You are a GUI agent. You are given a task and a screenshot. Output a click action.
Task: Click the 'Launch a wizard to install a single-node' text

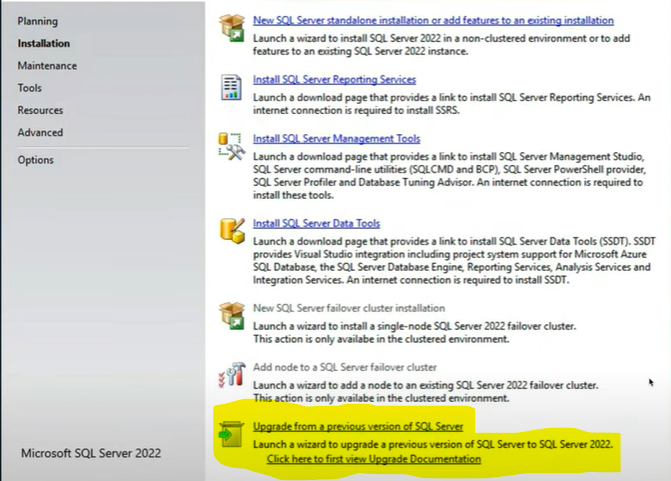pyautogui.click(x=414, y=326)
